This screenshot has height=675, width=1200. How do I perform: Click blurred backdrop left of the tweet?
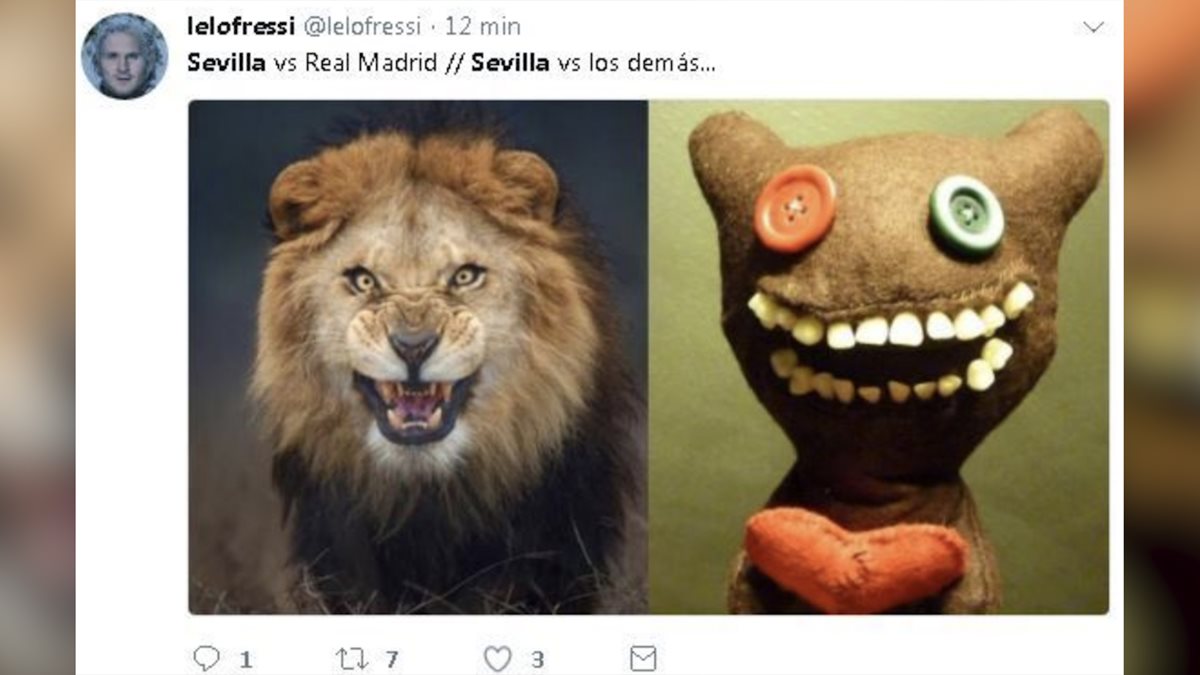point(36,337)
